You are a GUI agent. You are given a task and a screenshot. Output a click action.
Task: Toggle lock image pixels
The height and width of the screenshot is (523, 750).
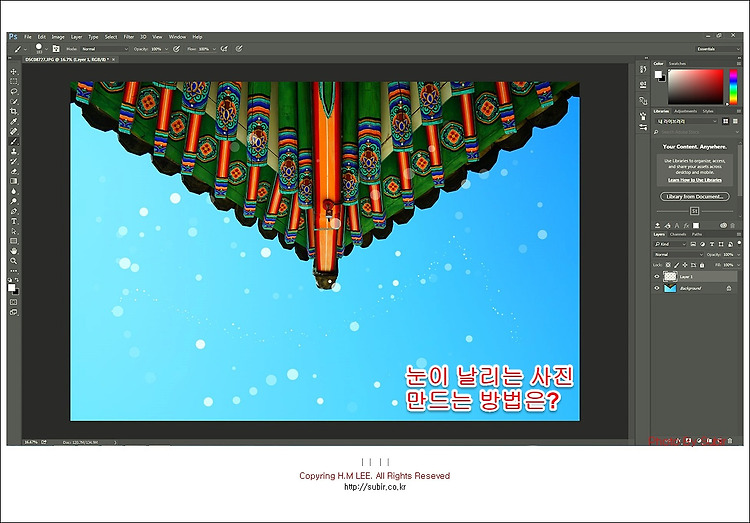[677, 265]
